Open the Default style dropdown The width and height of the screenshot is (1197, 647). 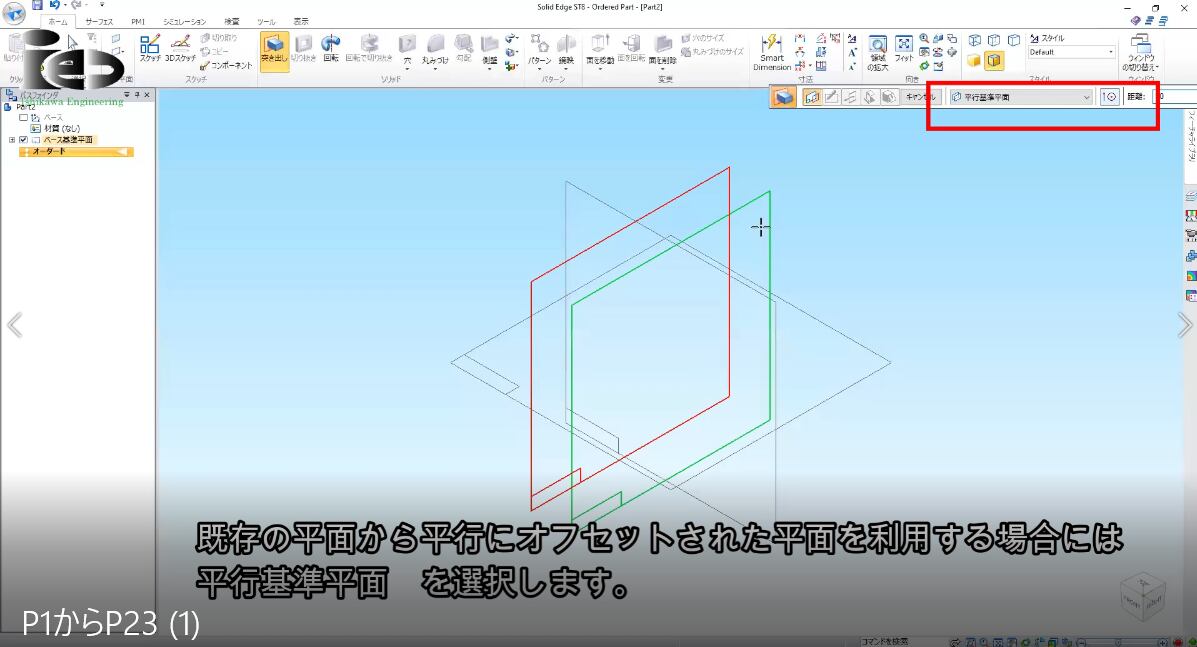[x=1110, y=52]
